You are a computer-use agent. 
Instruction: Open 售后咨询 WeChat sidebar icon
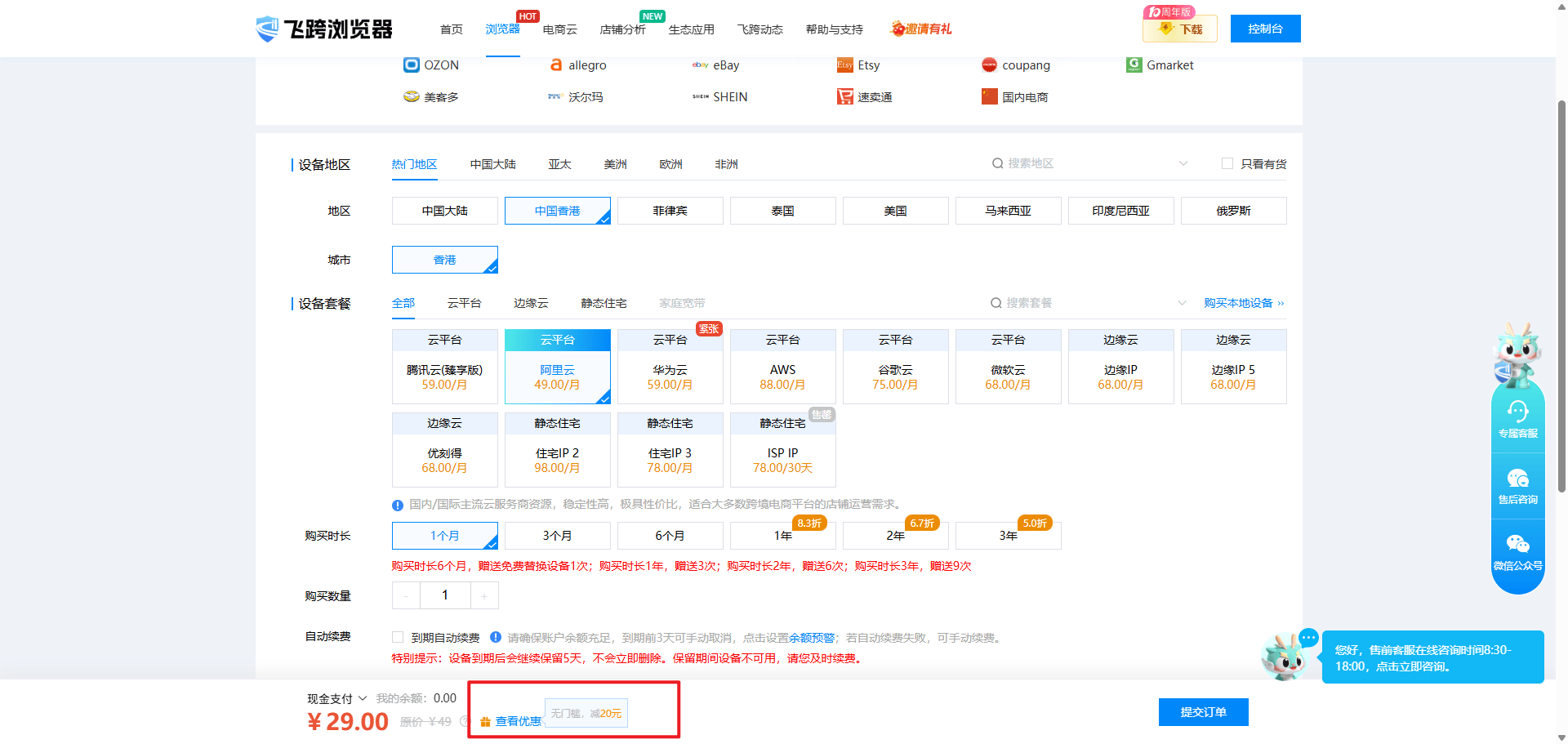(1517, 478)
